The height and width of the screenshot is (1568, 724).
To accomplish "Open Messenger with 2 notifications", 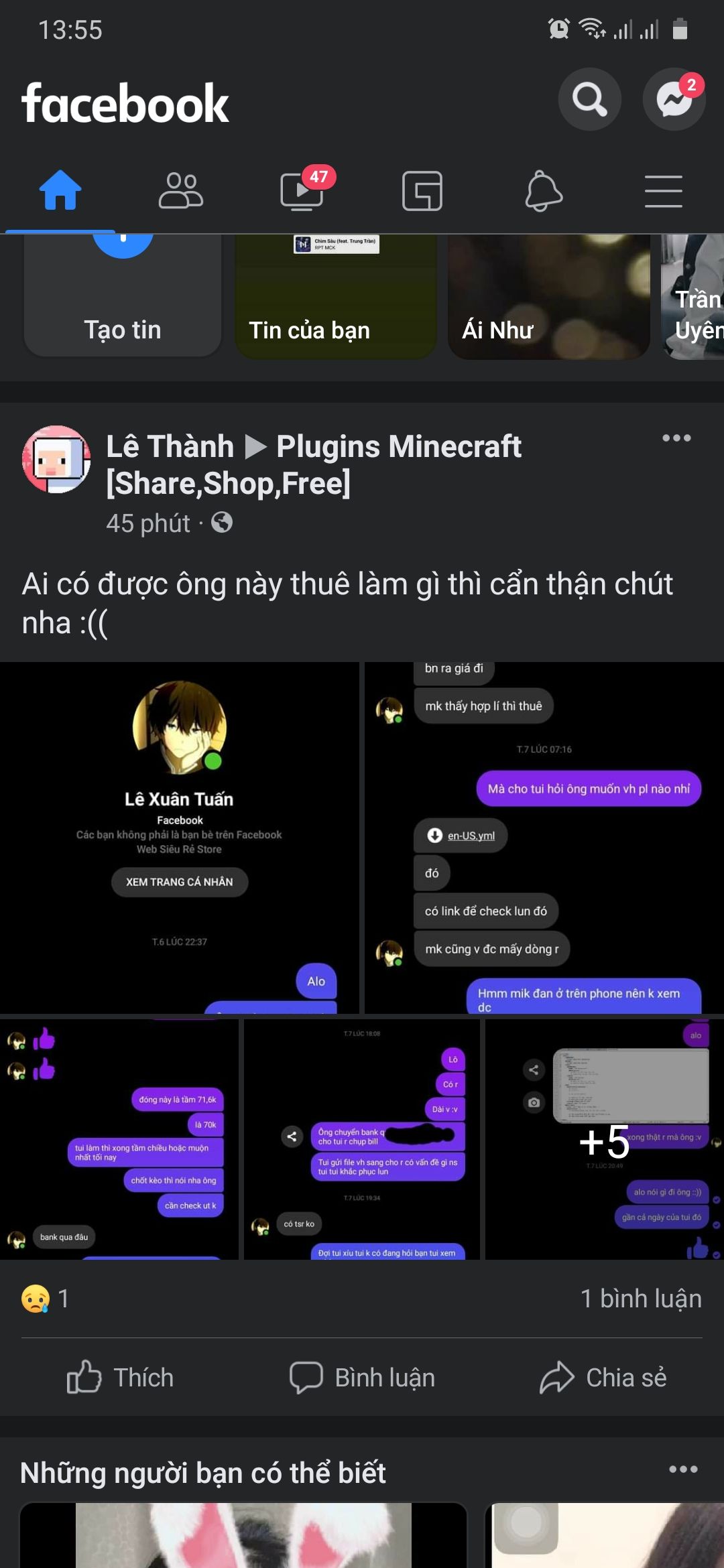I will tap(674, 99).
